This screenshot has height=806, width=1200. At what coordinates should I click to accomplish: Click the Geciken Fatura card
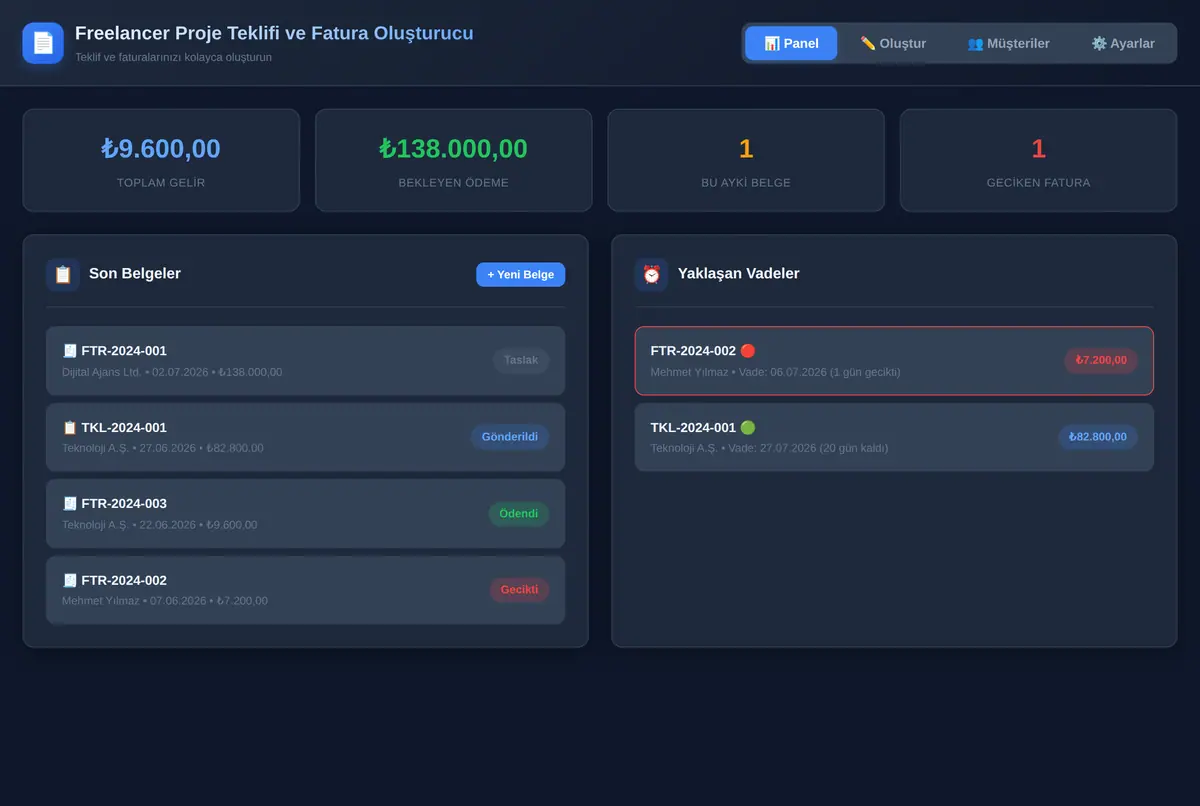(x=1038, y=160)
